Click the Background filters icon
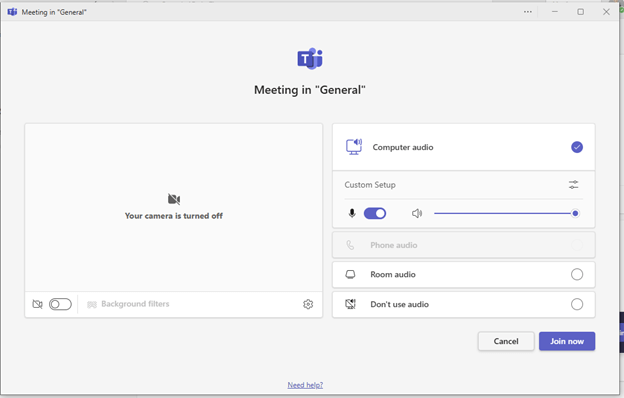Image resolution: width=624 pixels, height=398 pixels. (x=92, y=304)
